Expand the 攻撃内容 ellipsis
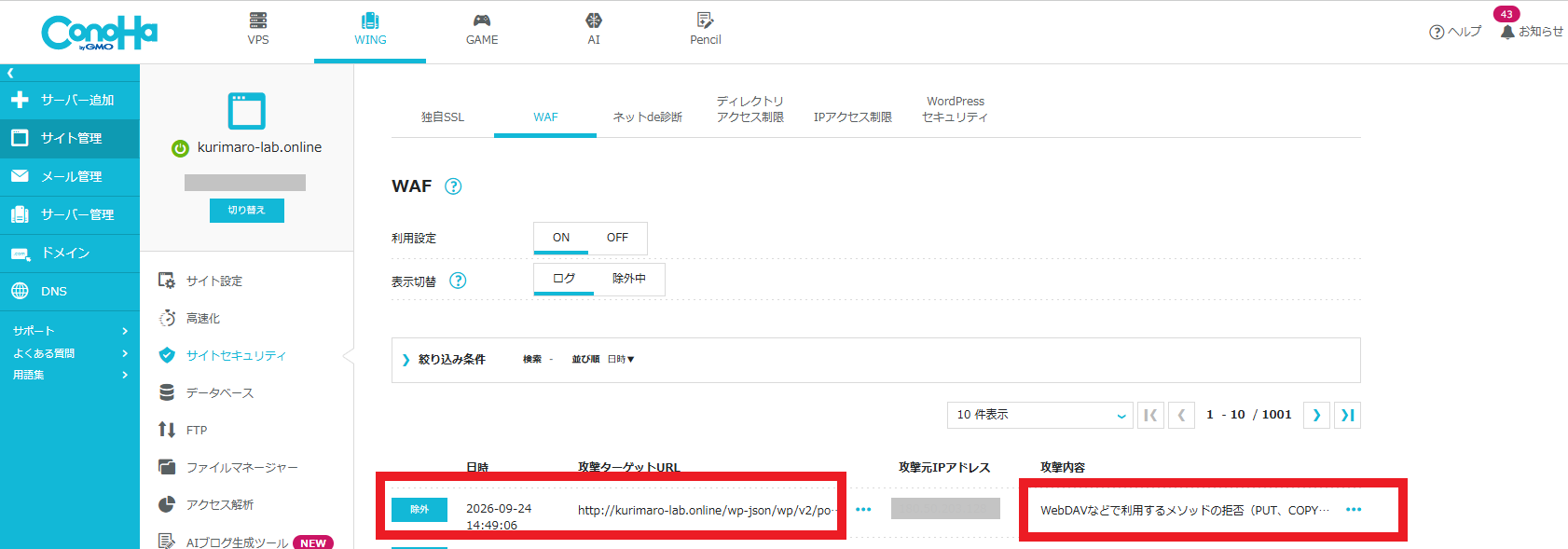Screen dimensions: 1568x549 pyautogui.click(x=1354, y=509)
